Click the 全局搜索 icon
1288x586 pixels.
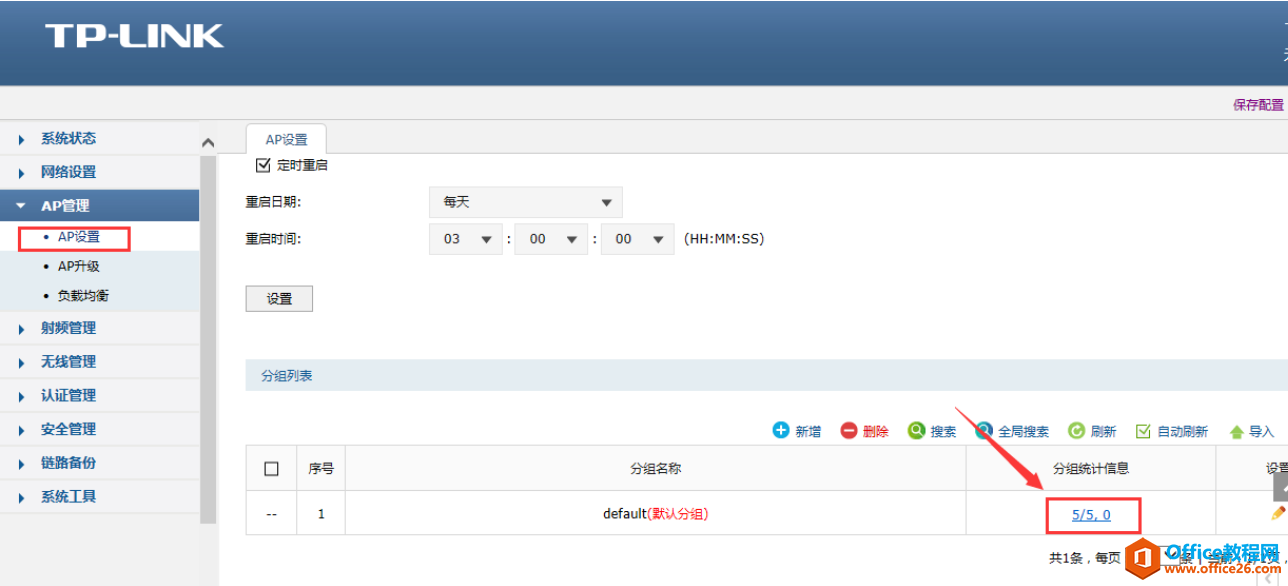click(x=984, y=430)
